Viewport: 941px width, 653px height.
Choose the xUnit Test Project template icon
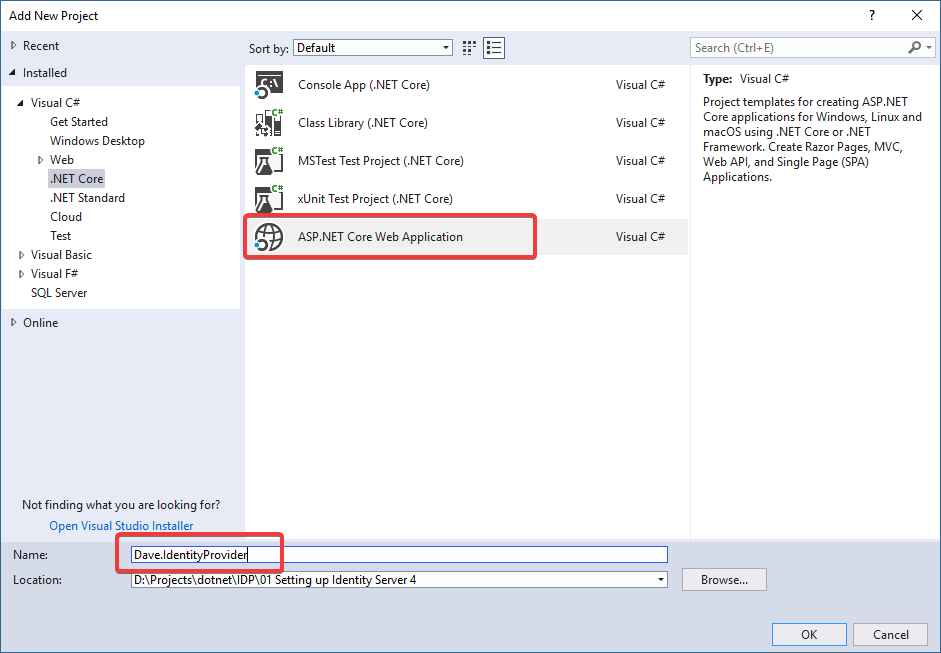click(268, 199)
